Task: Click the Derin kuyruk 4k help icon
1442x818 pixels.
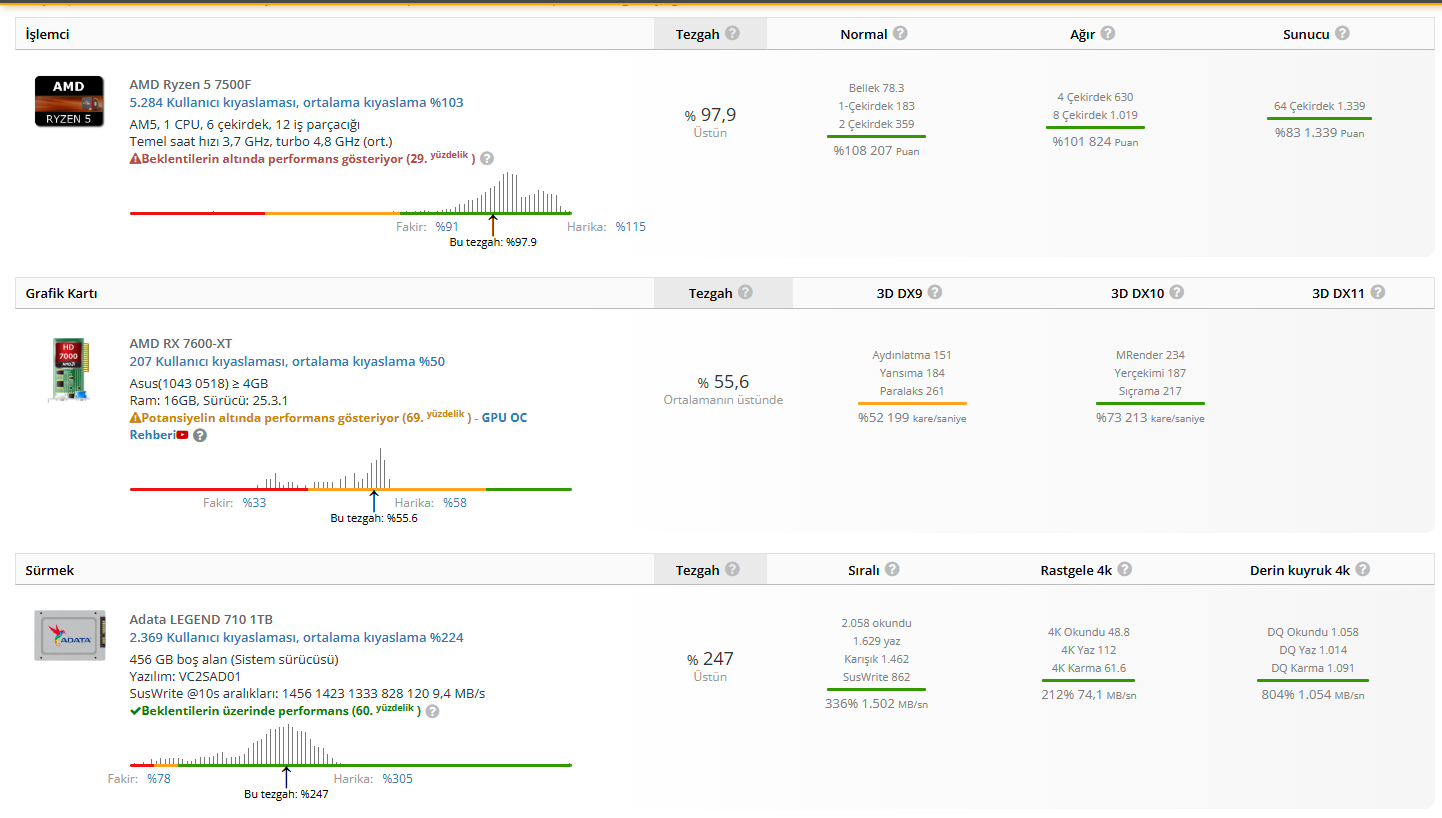Action: [1362, 569]
